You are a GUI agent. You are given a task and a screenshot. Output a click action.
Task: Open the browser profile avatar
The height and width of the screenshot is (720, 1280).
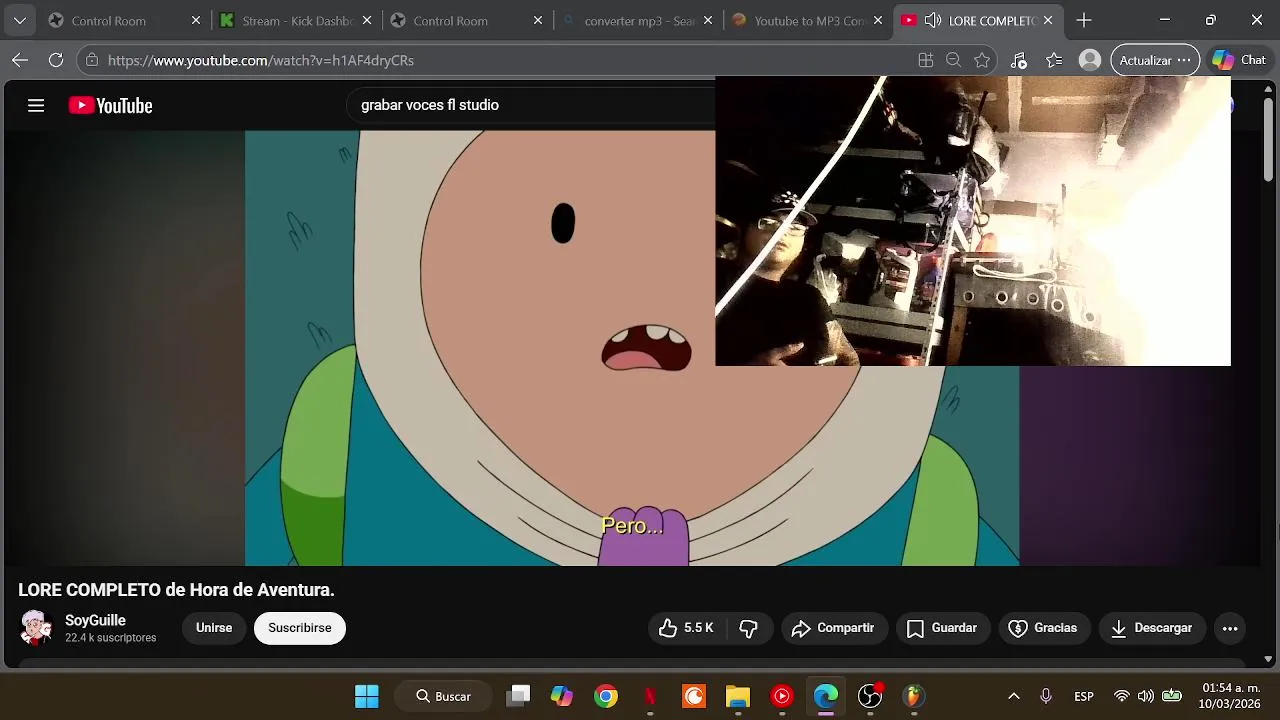pyautogui.click(x=1090, y=60)
